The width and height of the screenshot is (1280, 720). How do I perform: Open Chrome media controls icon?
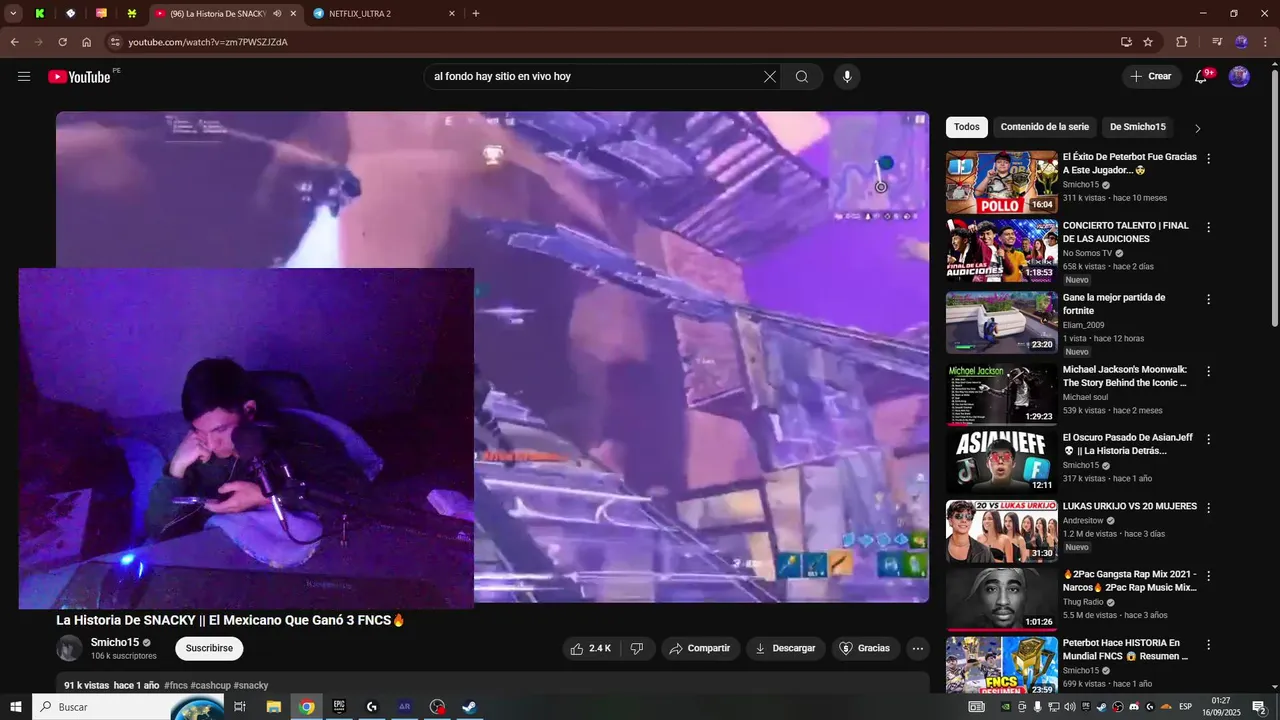click(1217, 42)
